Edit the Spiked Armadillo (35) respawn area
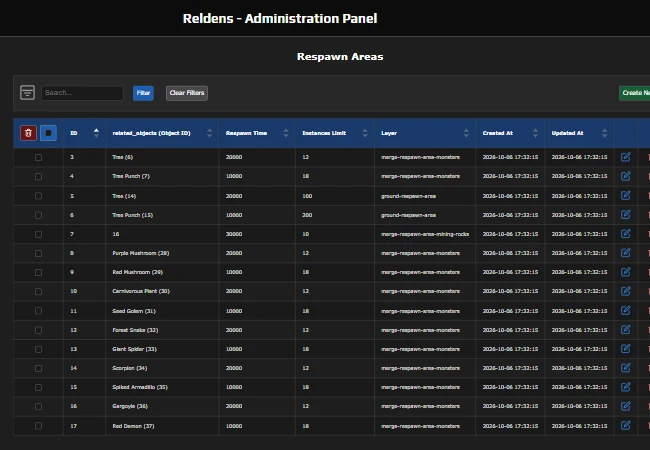Screen dimensions: 650x450 pos(626,387)
